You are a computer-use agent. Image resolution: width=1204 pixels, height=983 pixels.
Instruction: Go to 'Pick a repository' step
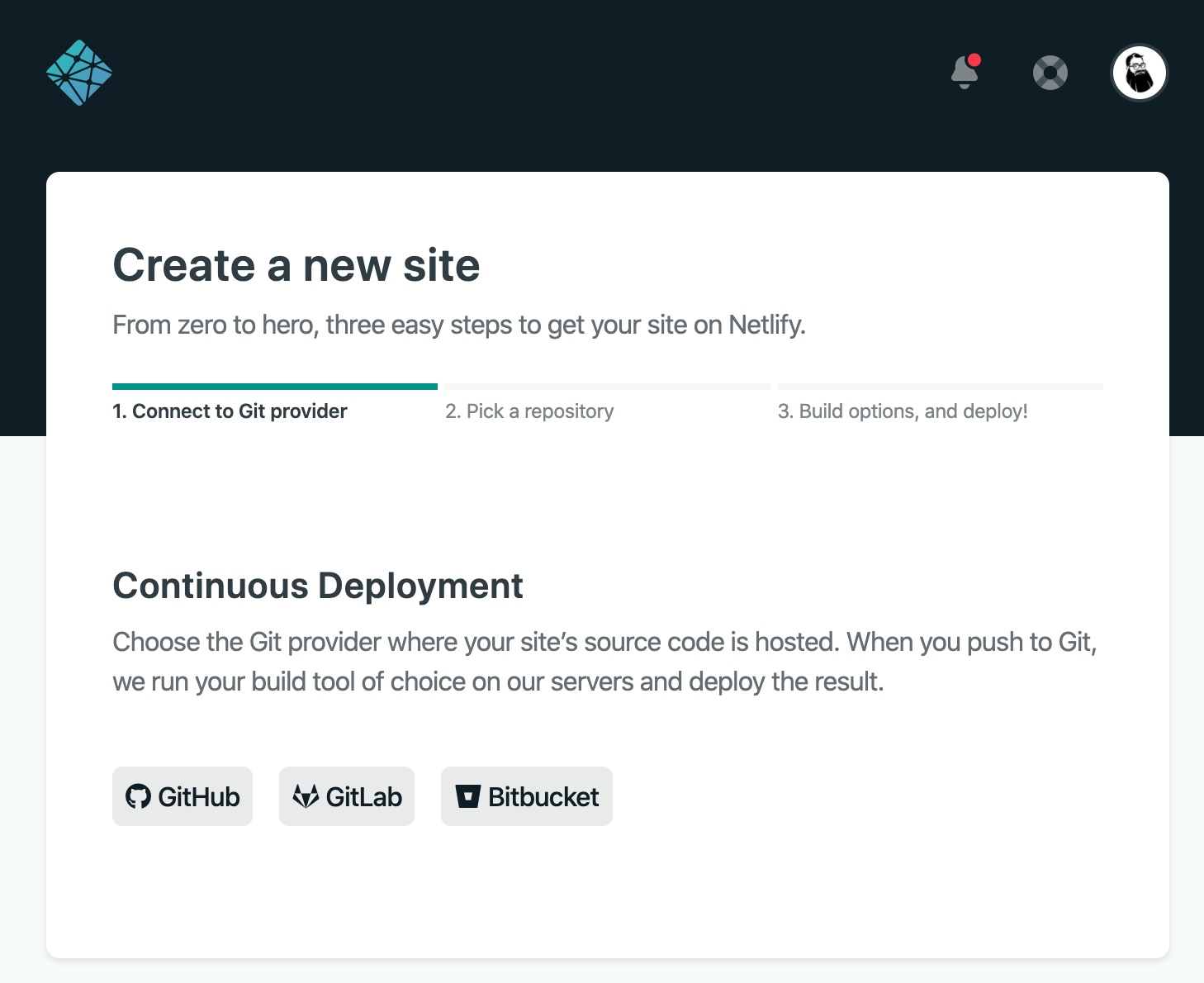[529, 411]
